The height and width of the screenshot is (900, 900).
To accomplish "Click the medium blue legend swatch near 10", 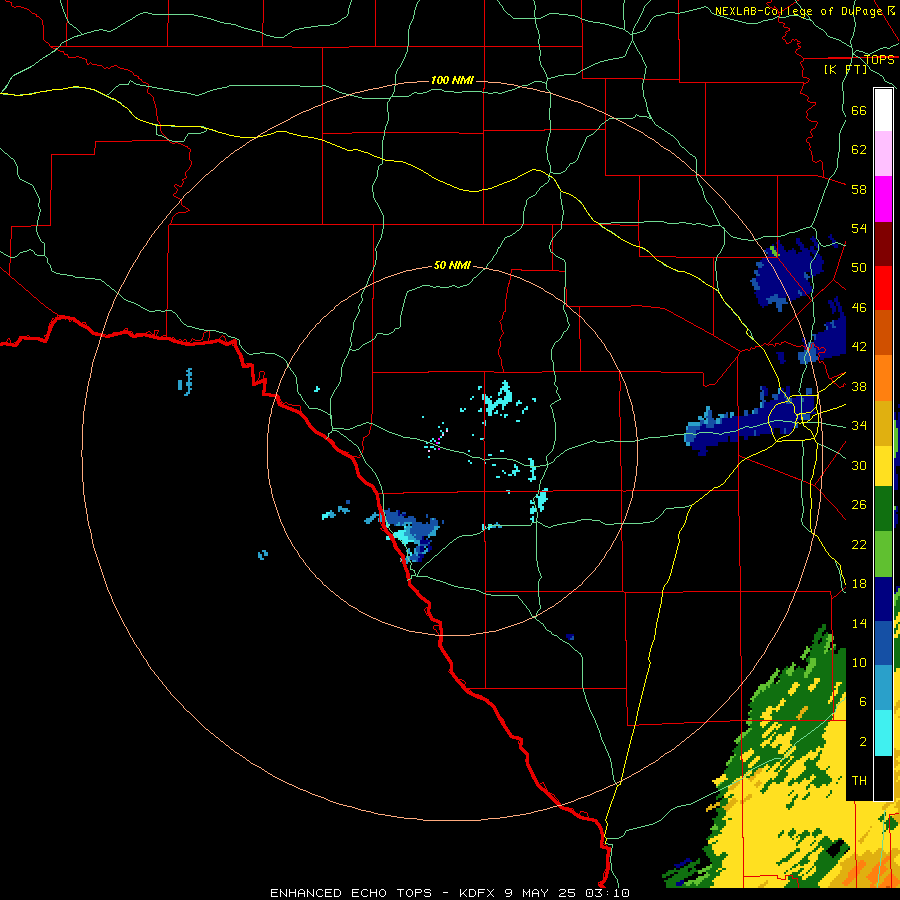I will (883, 643).
